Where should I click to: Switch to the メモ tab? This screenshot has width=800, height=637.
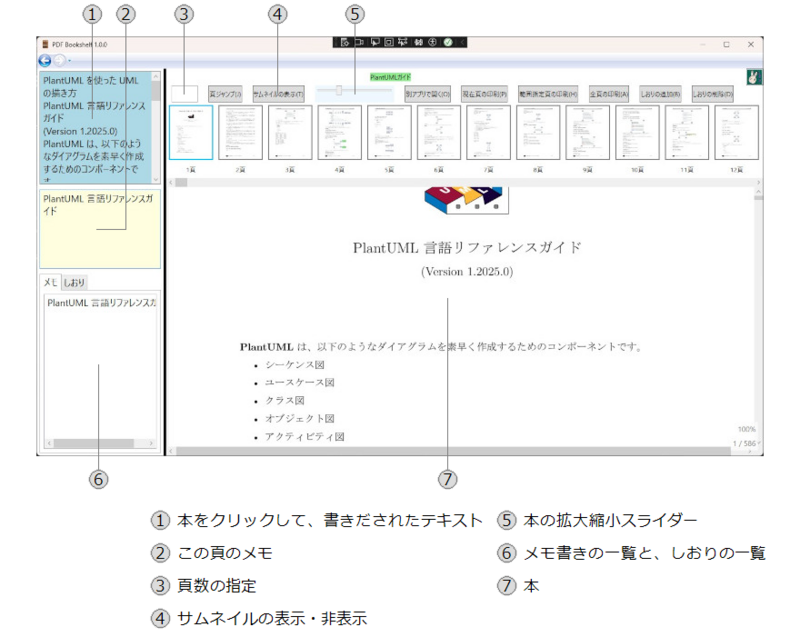pyautogui.click(x=50, y=282)
